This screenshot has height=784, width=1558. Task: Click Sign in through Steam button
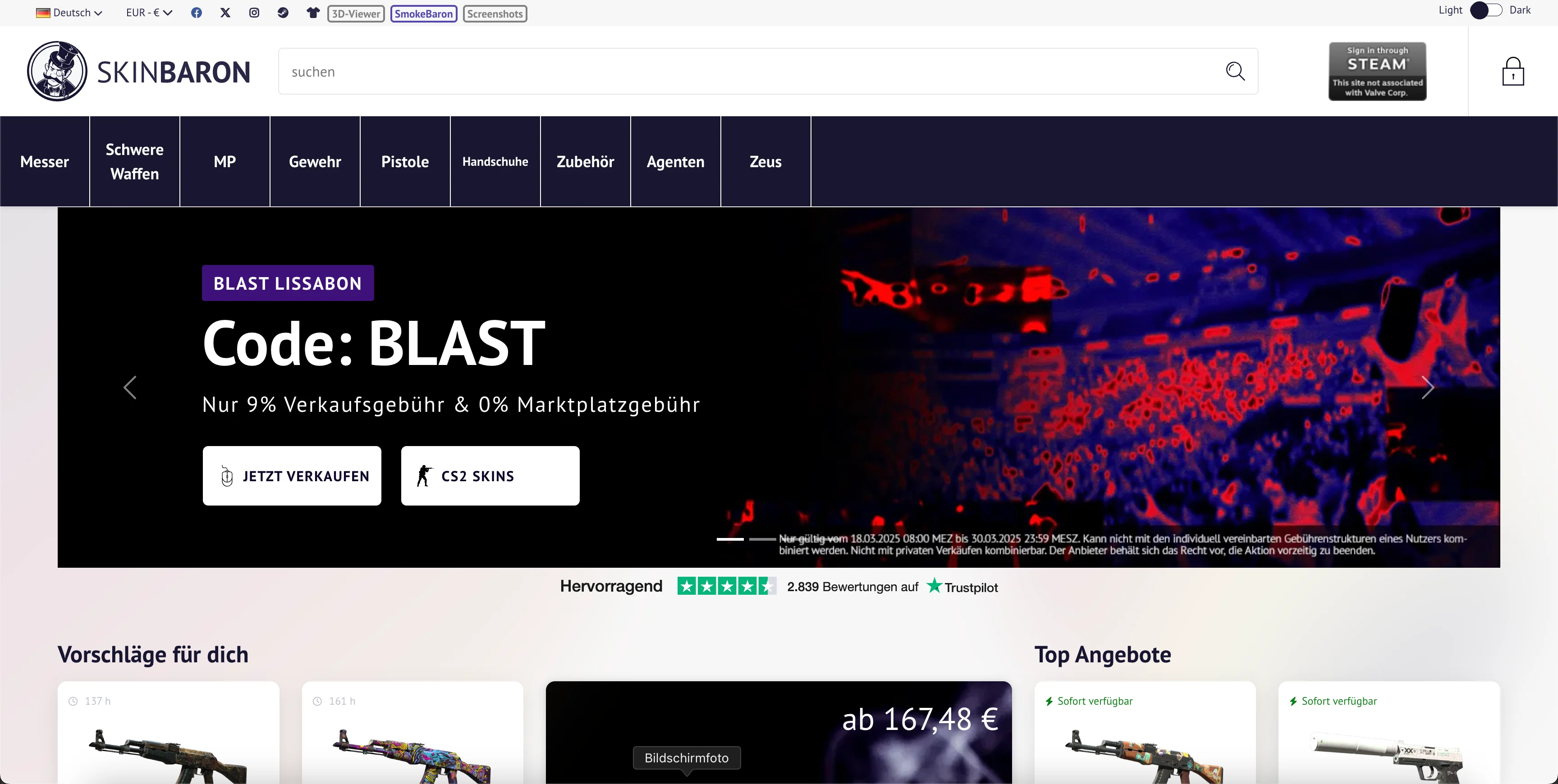point(1377,71)
